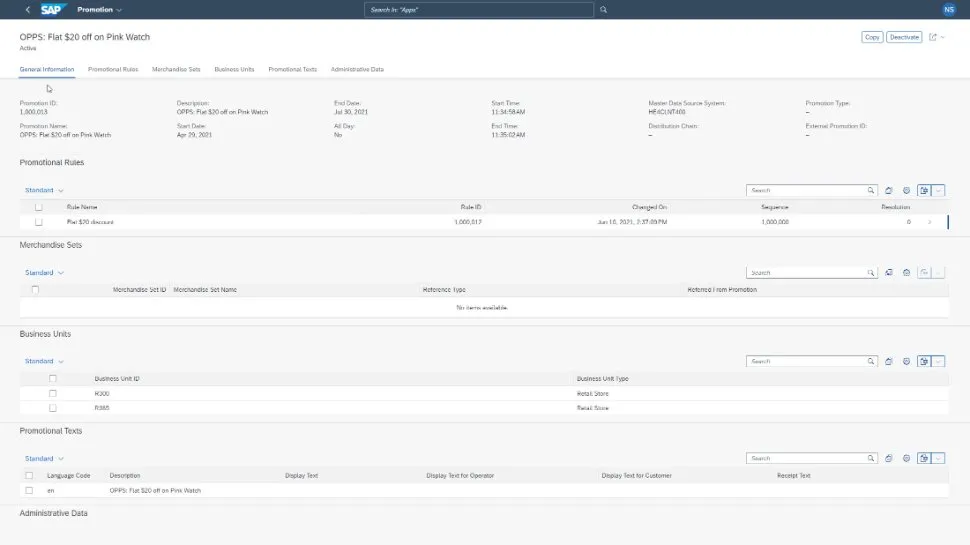Click export to spreadsheet icon in Business Units

924,361
